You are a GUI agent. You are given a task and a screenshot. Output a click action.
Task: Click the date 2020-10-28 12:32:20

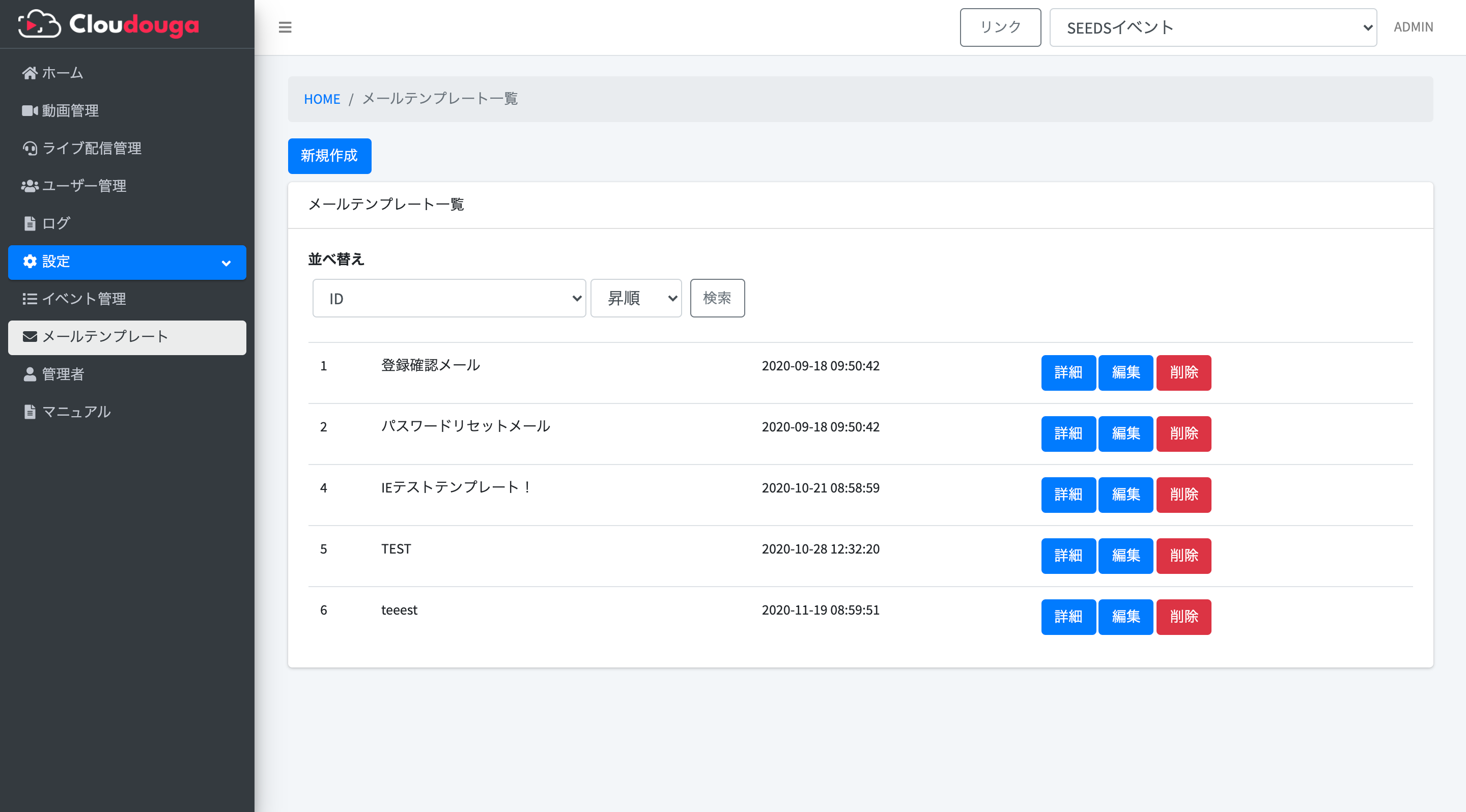point(821,549)
